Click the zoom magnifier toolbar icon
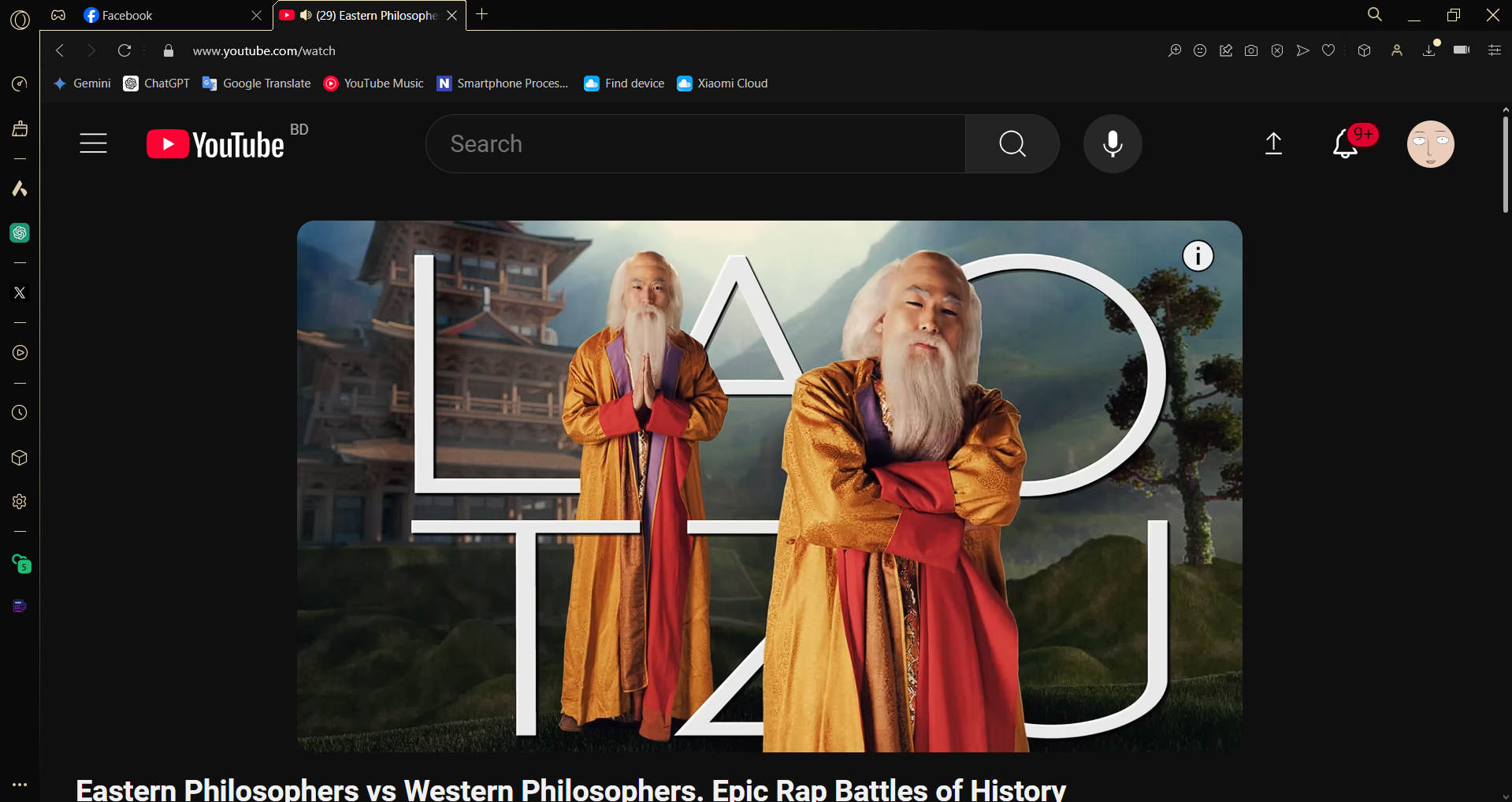Image resolution: width=1512 pixels, height=802 pixels. coord(1175,50)
